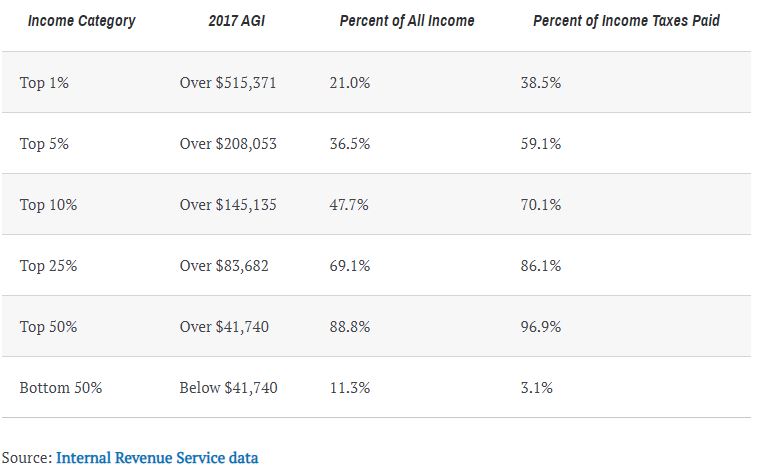Open the Internal Revenue Service data link
Screen dimensions: 760x474
pos(157,458)
